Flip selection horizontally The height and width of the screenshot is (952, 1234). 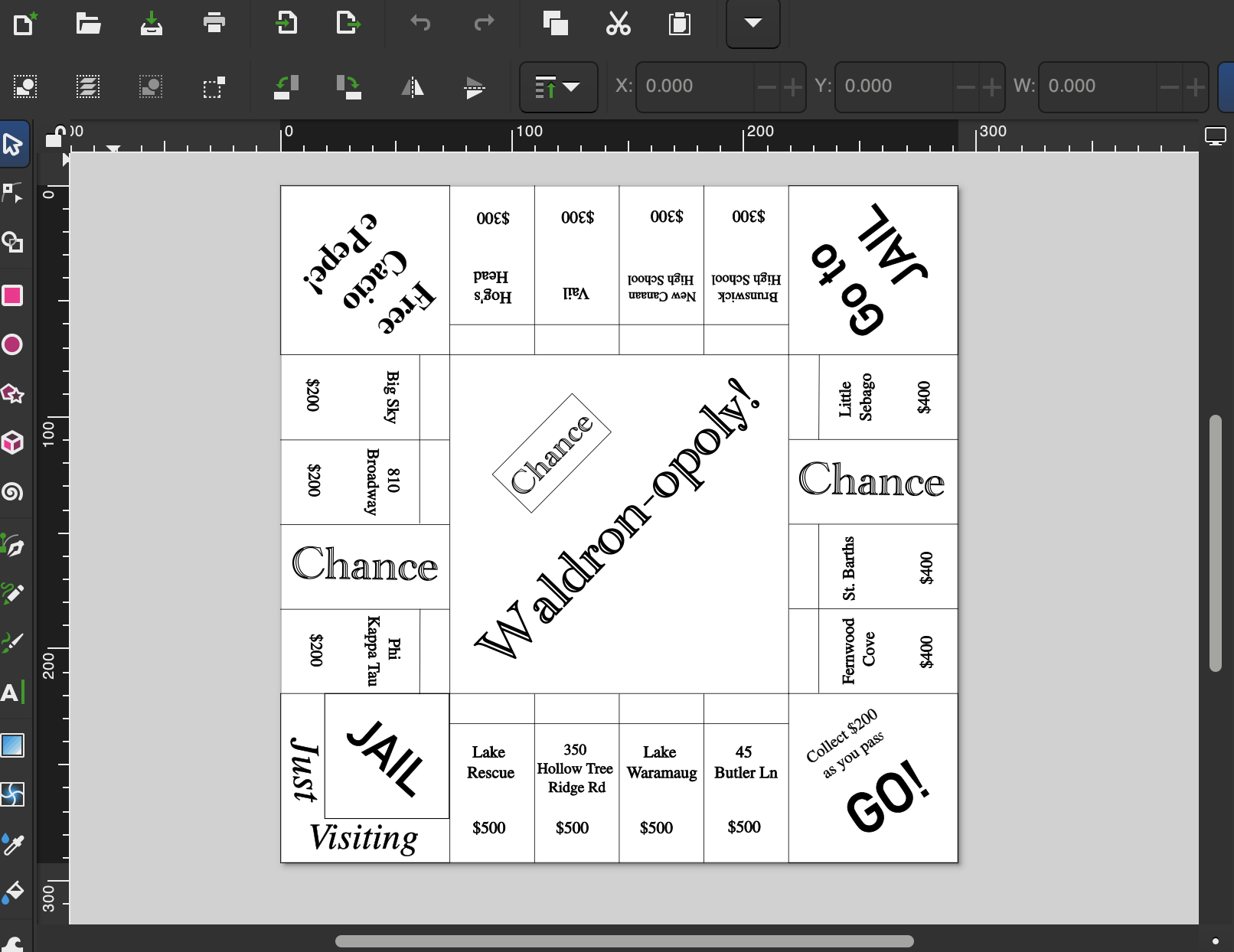(x=413, y=87)
